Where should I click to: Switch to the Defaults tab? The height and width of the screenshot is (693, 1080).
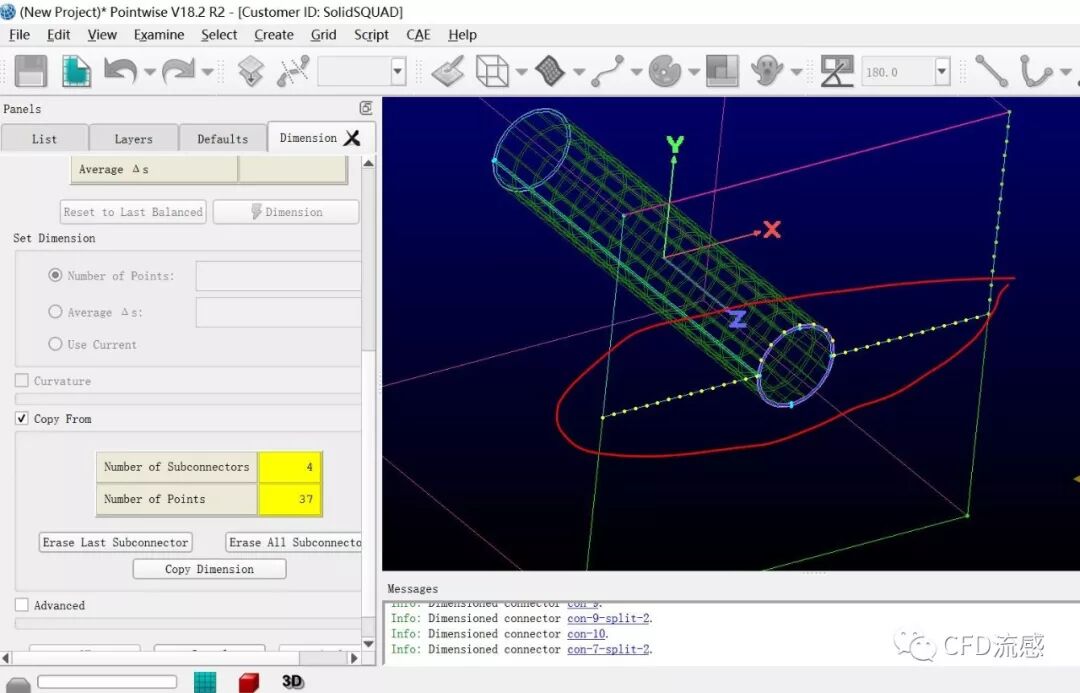(x=222, y=138)
